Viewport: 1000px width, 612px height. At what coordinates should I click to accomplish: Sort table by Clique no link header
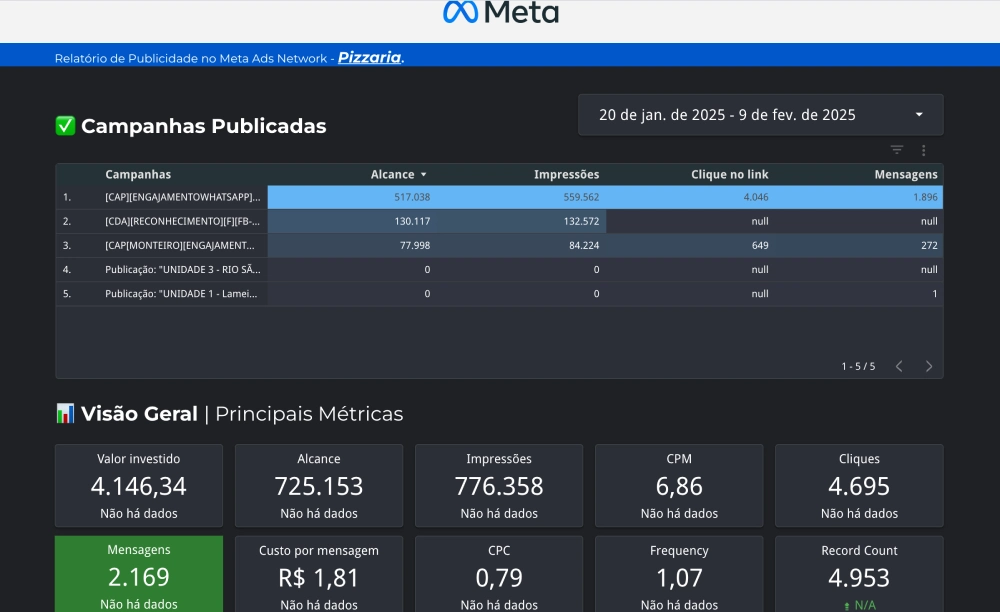[x=729, y=175]
